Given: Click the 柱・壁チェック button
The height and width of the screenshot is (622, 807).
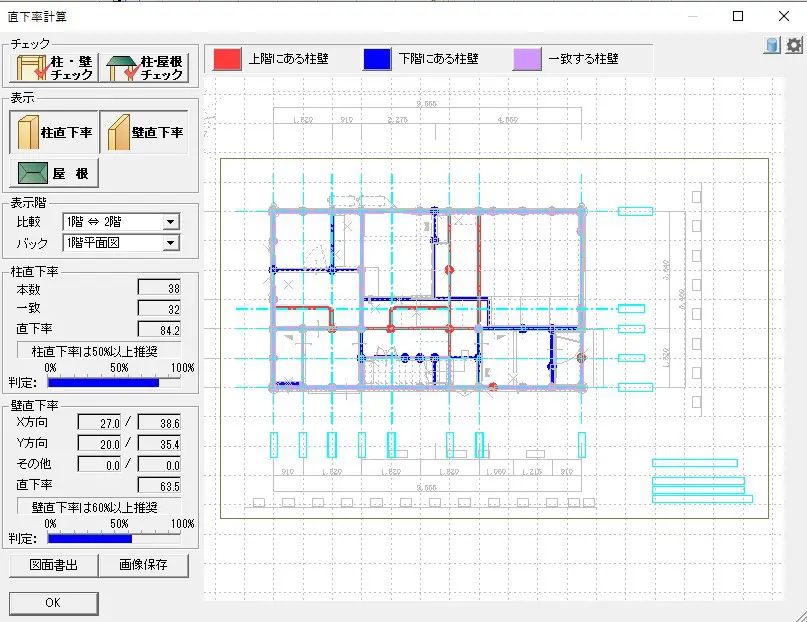Looking at the screenshot, I should pos(54,68).
